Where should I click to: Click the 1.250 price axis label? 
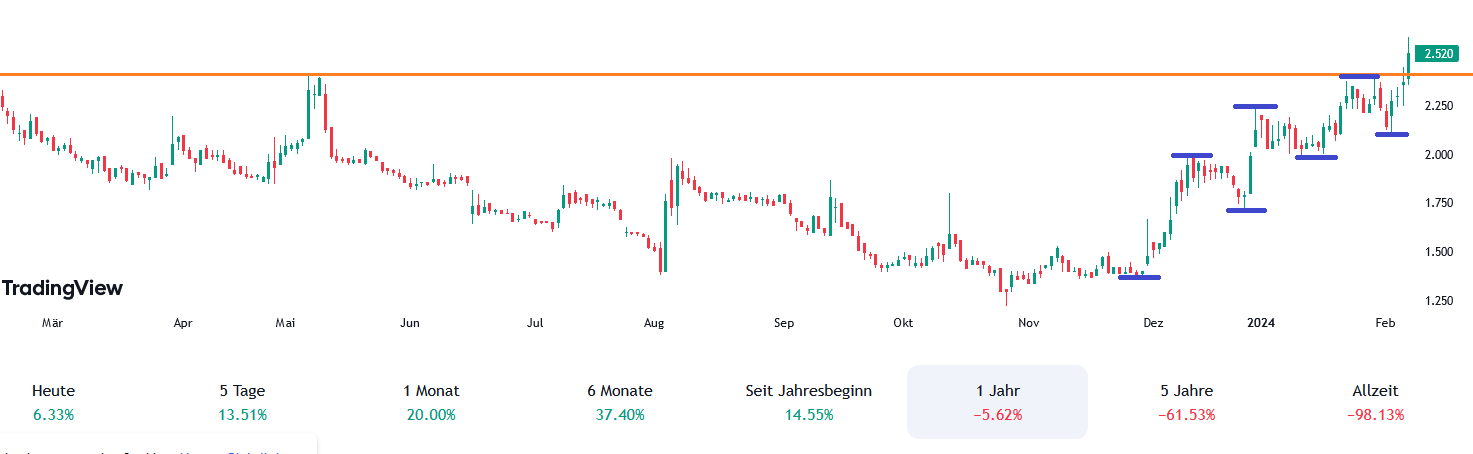[1438, 300]
